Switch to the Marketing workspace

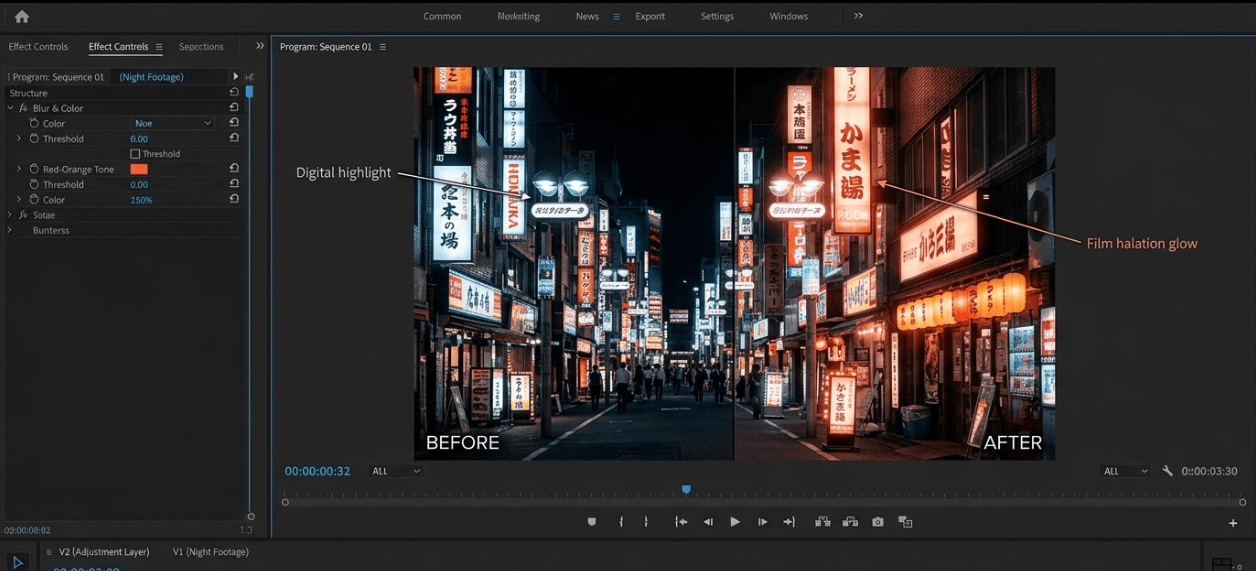(x=518, y=16)
